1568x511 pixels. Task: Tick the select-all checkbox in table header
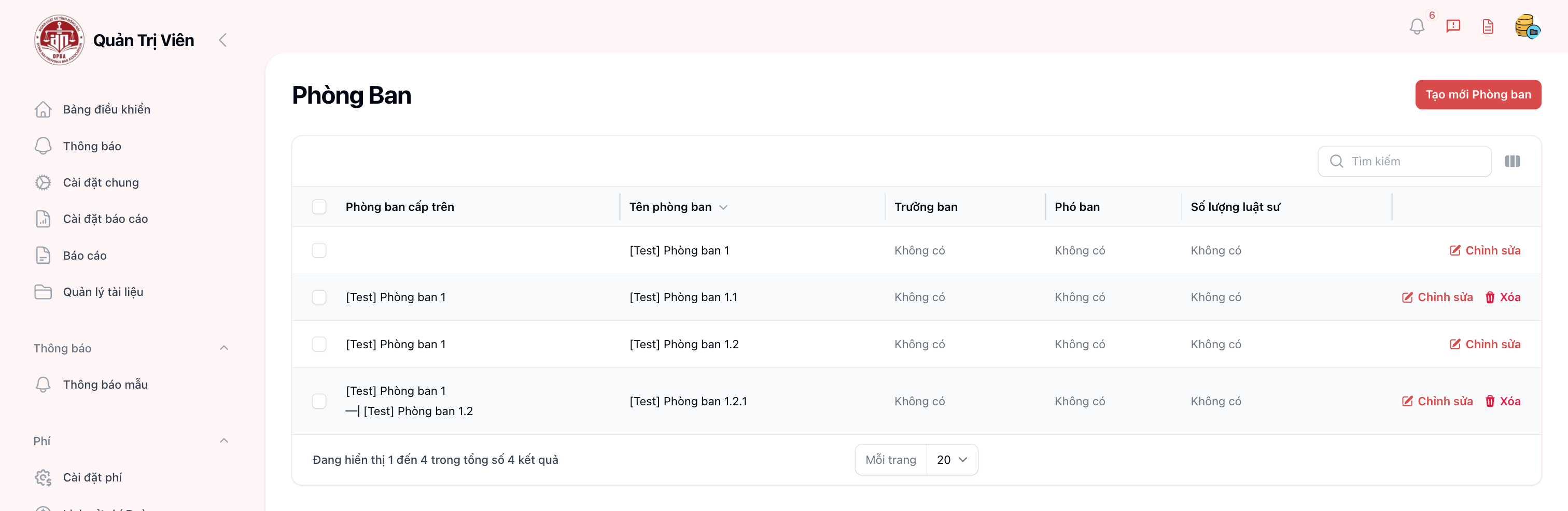tap(319, 207)
